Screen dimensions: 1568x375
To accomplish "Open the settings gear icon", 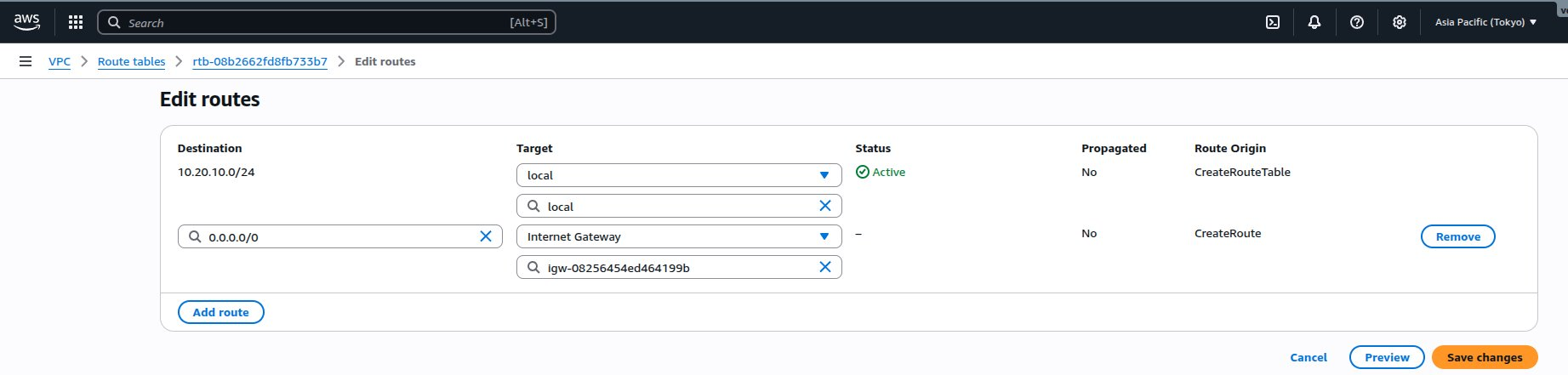I will [x=1400, y=22].
